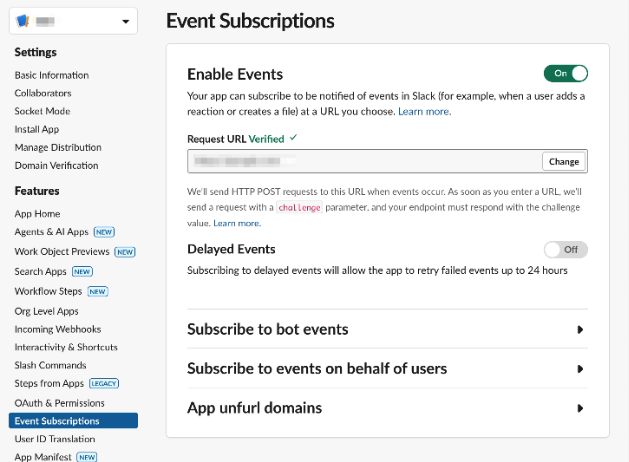Go to Incoming Webhooks

[x=58, y=329]
